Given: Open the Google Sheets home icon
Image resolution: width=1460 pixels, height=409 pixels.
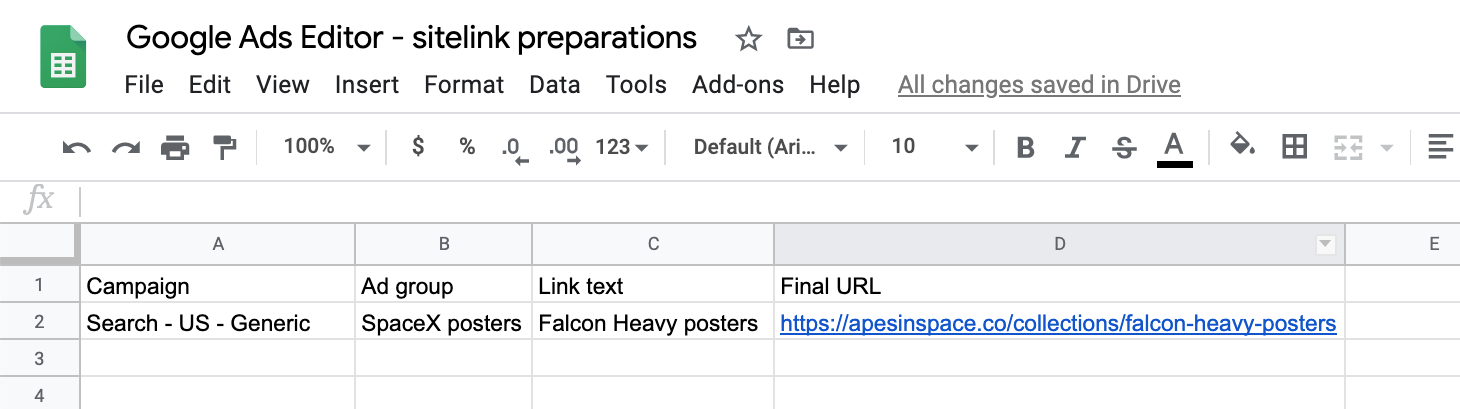Looking at the screenshot, I should point(63,57).
